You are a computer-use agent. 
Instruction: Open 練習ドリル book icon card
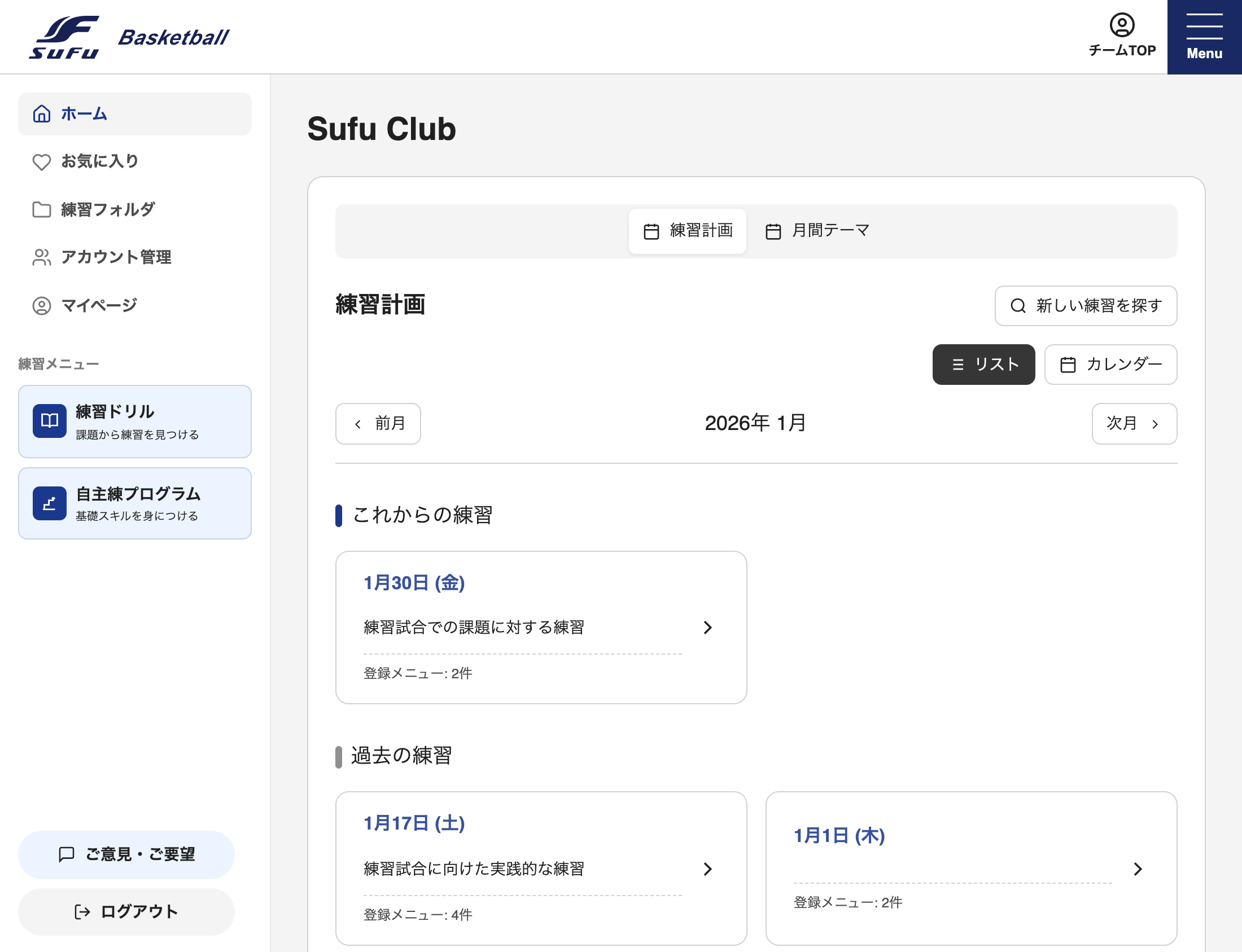coord(134,422)
